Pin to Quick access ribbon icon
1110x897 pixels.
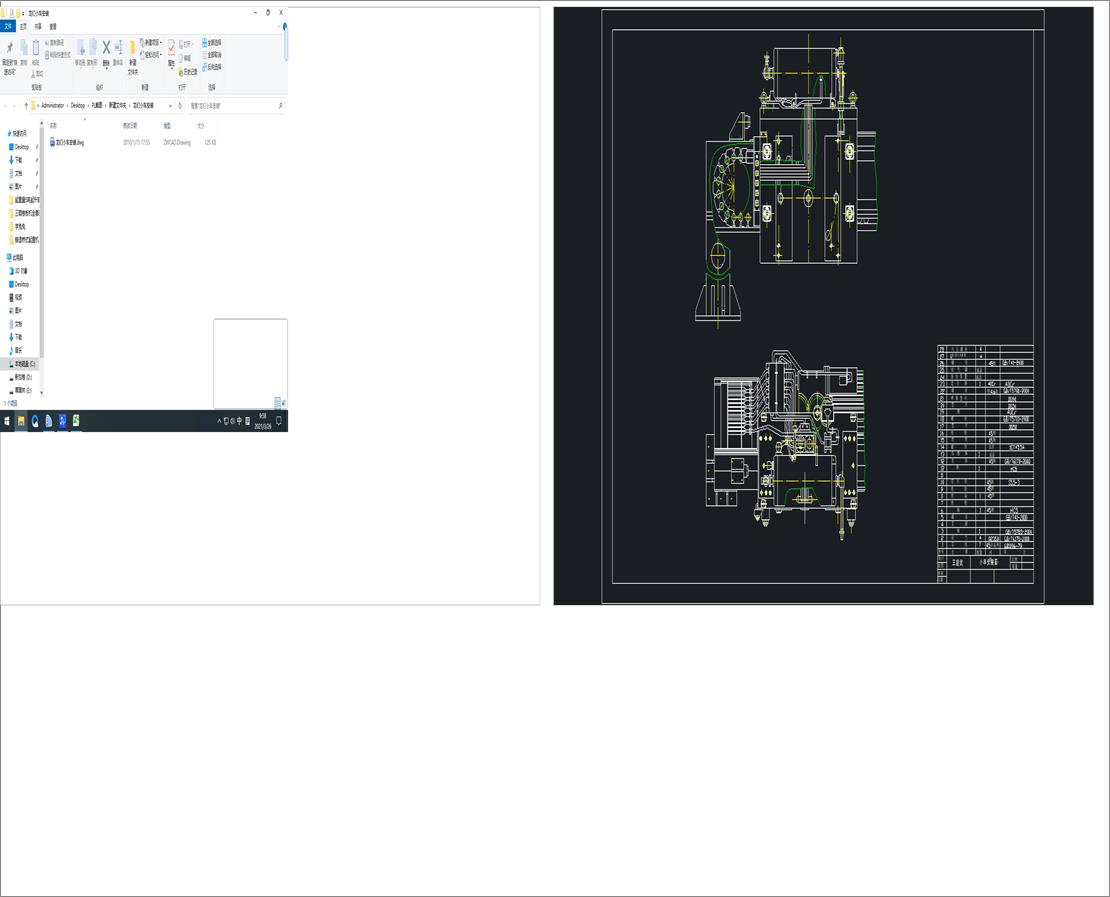9,47
